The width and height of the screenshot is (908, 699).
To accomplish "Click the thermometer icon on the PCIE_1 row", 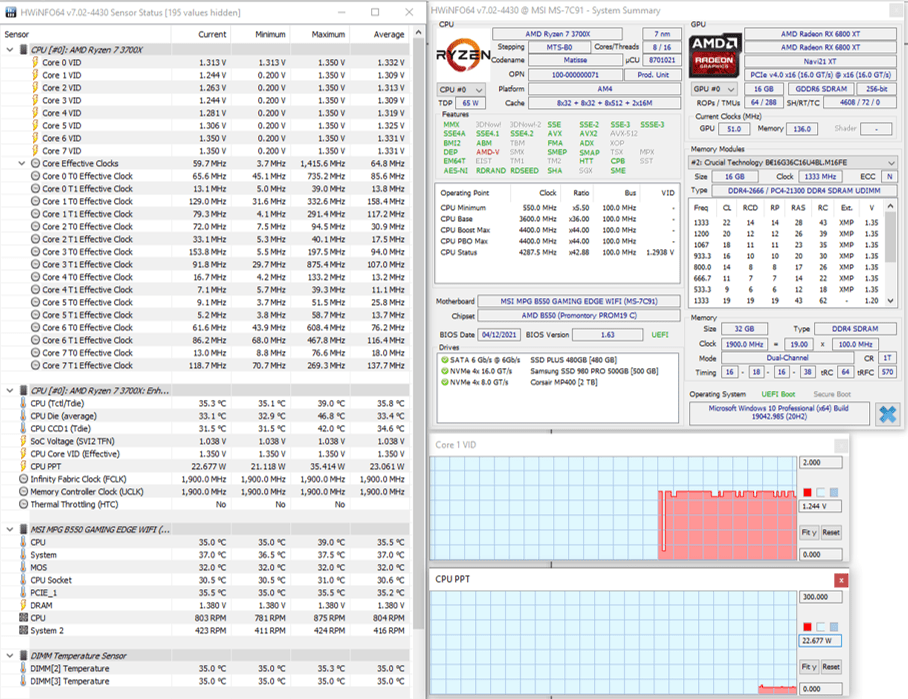I will pyautogui.click(x=23, y=592).
